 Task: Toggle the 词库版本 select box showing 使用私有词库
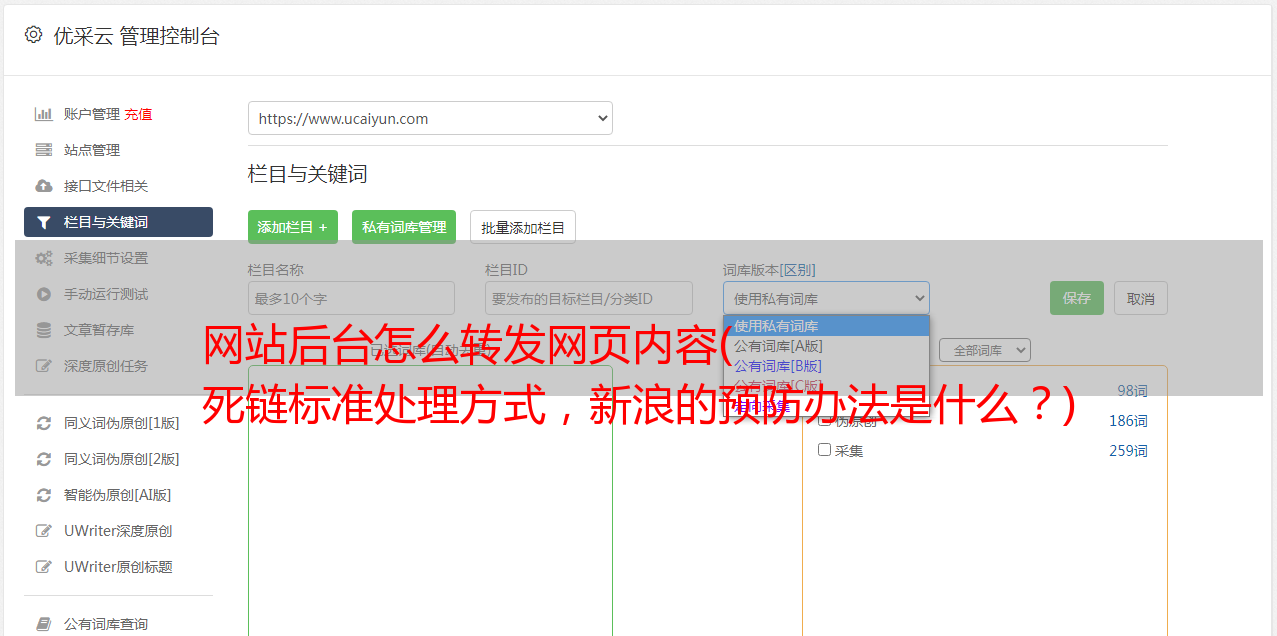pyautogui.click(x=826, y=298)
